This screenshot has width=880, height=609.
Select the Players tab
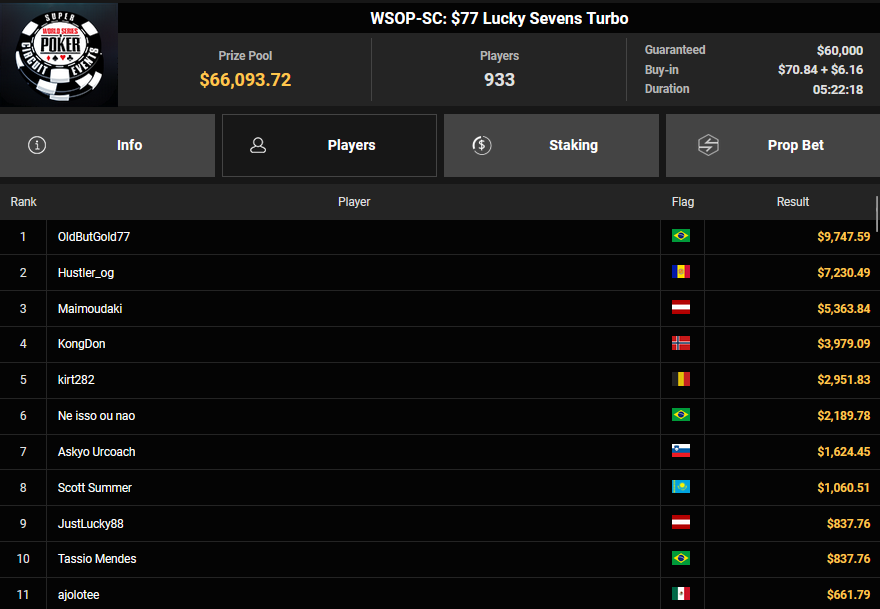329,145
